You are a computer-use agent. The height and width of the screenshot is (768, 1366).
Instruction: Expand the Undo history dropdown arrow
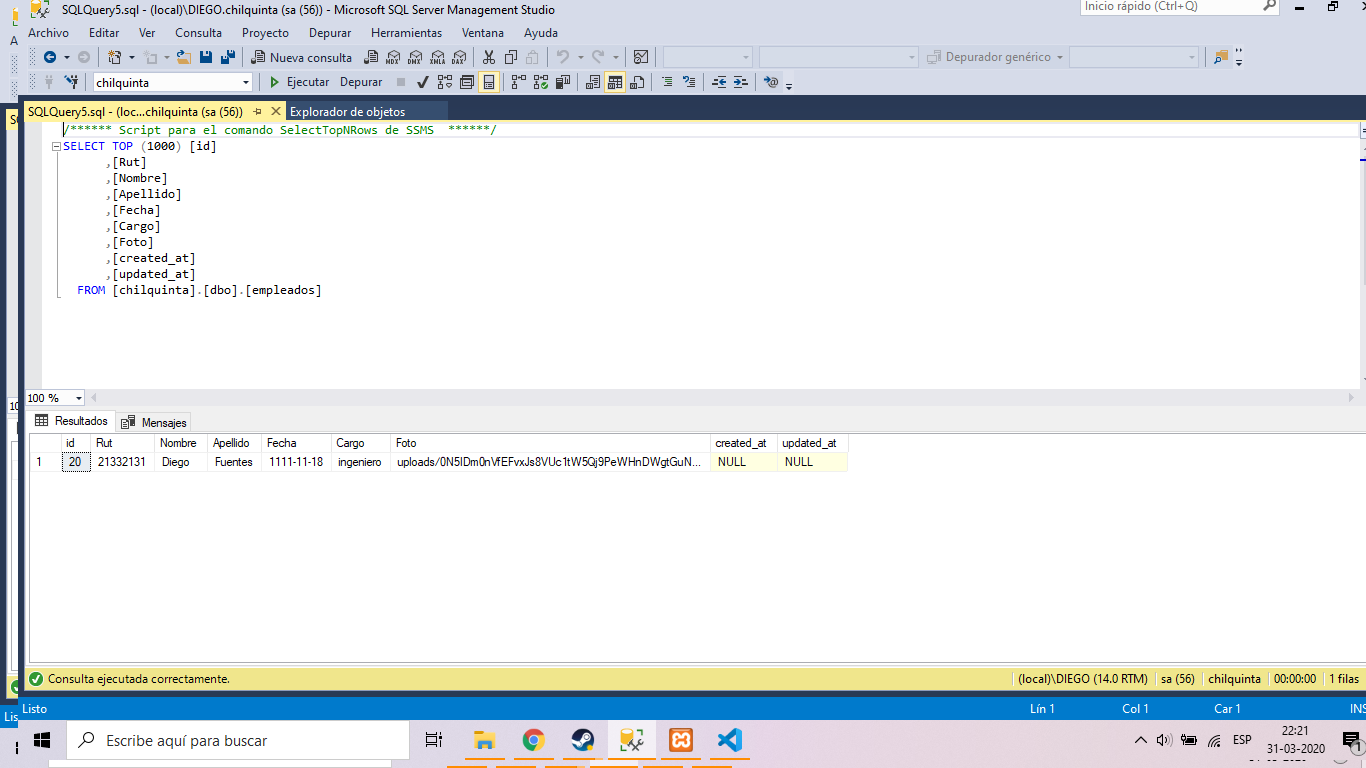tap(580, 57)
